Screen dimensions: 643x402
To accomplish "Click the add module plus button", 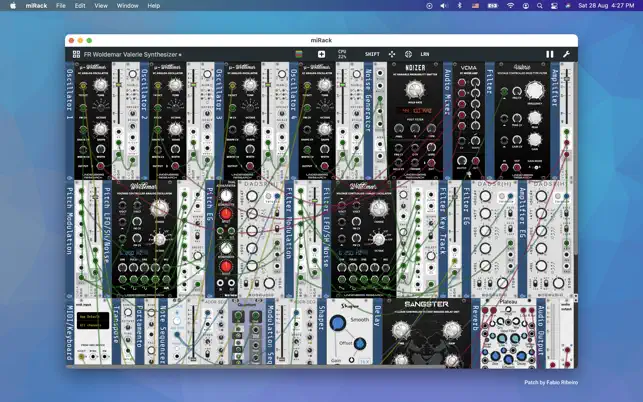I will 322,54.
